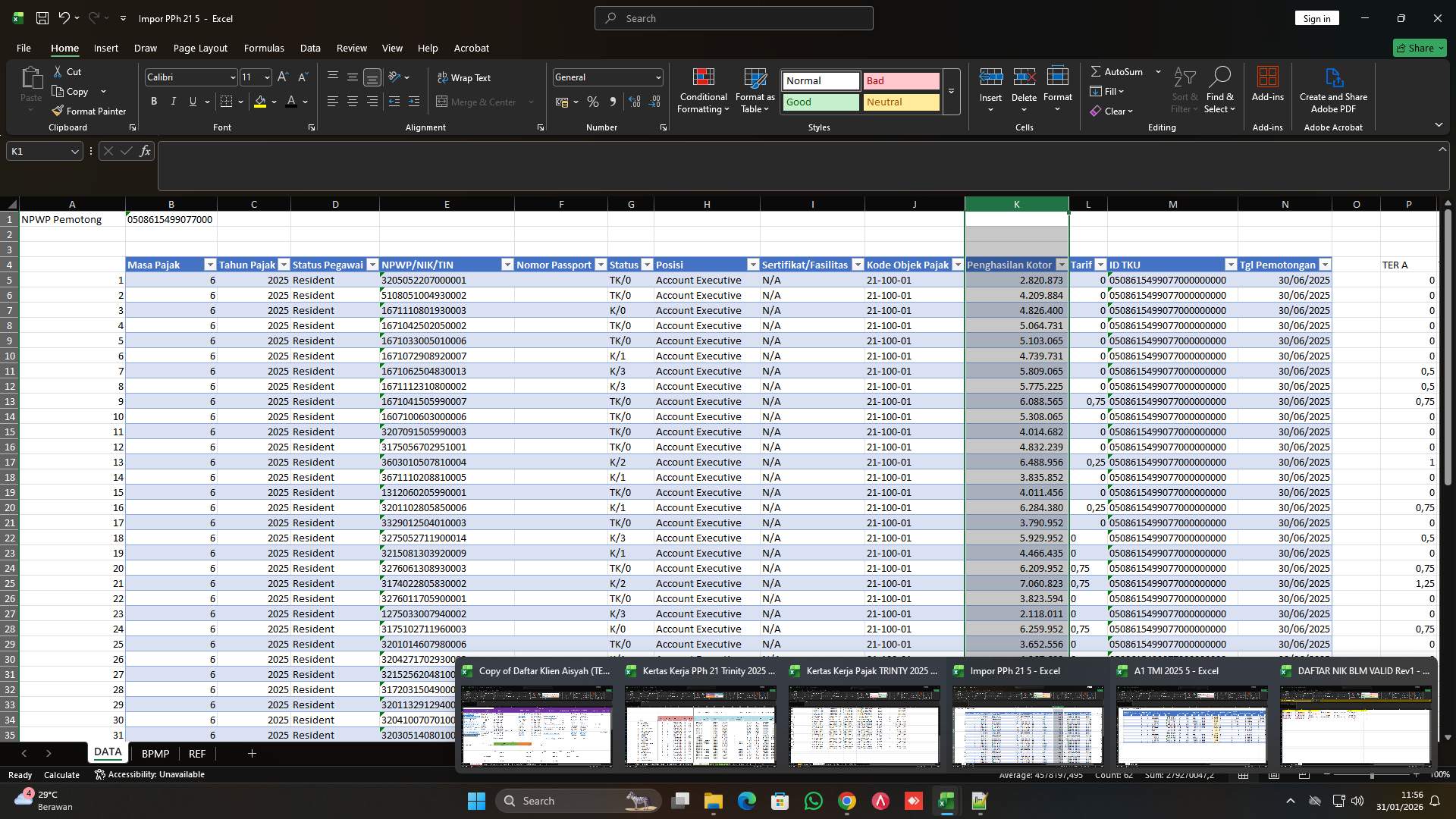Open the Number Format dropdown
This screenshot has height=819, width=1456.
pyautogui.click(x=655, y=77)
